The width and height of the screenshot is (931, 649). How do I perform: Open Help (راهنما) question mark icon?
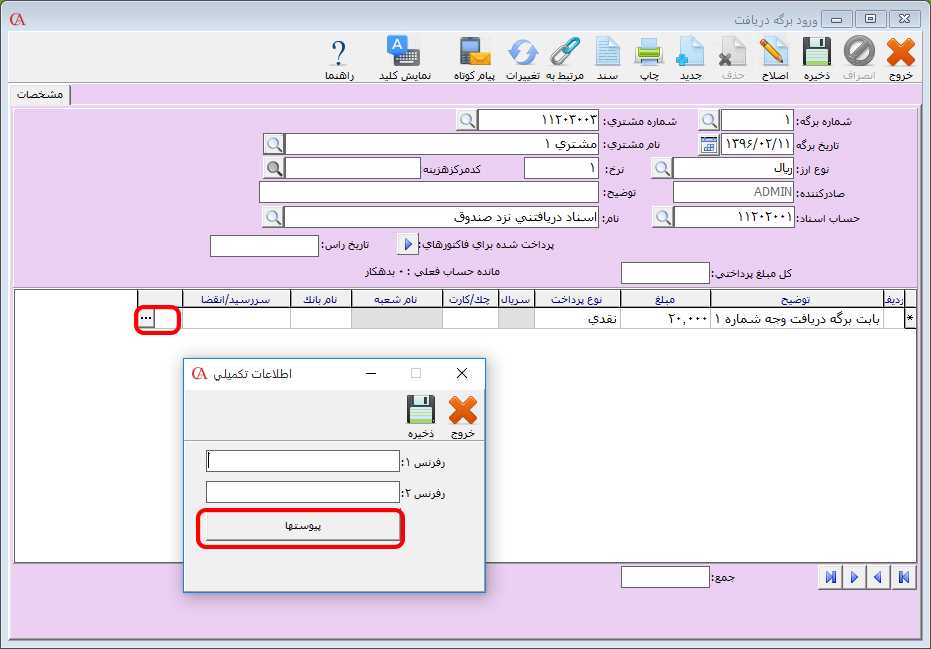[x=339, y=53]
